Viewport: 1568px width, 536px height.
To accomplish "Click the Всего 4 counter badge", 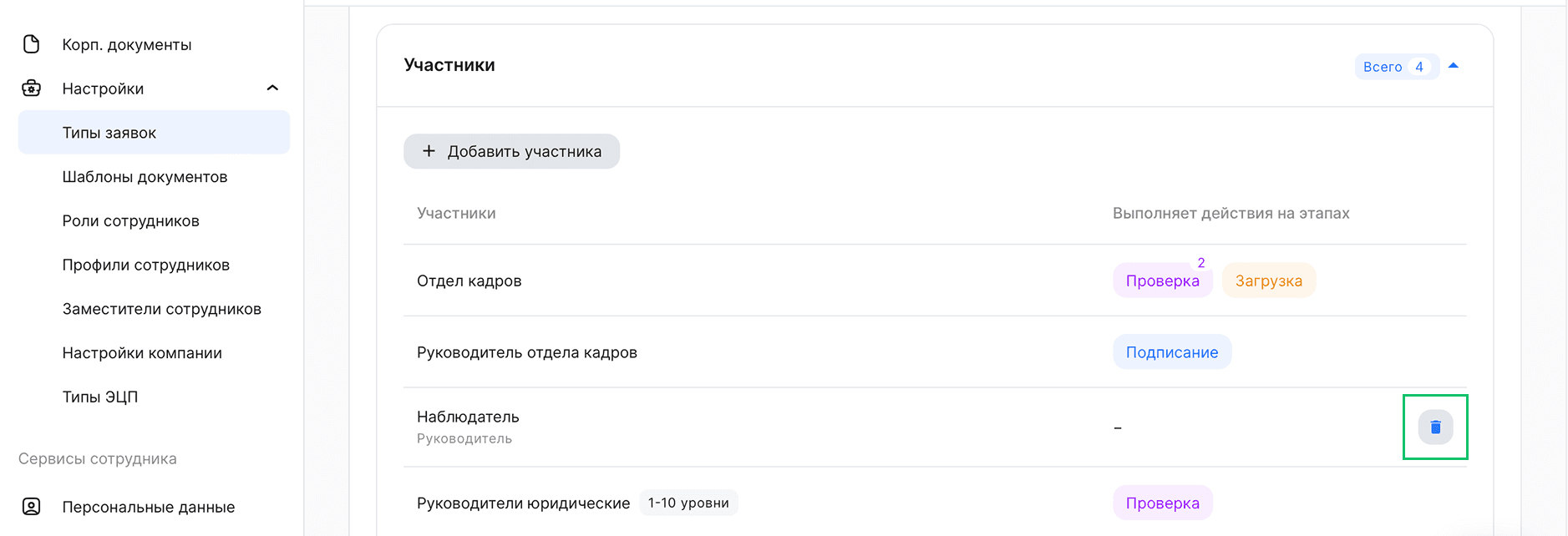I will pos(1396,67).
